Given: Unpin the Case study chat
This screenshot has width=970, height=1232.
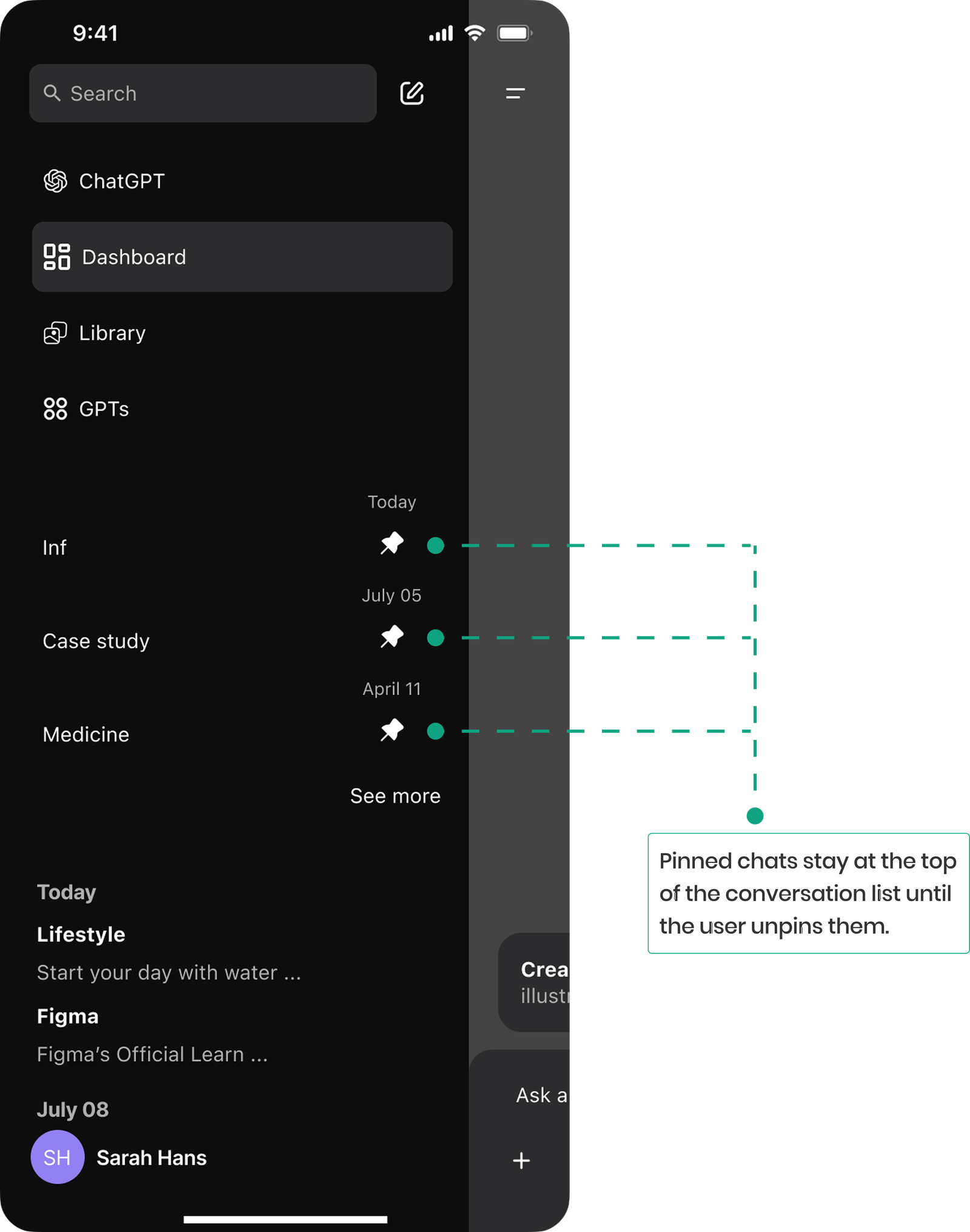Looking at the screenshot, I should click(392, 637).
